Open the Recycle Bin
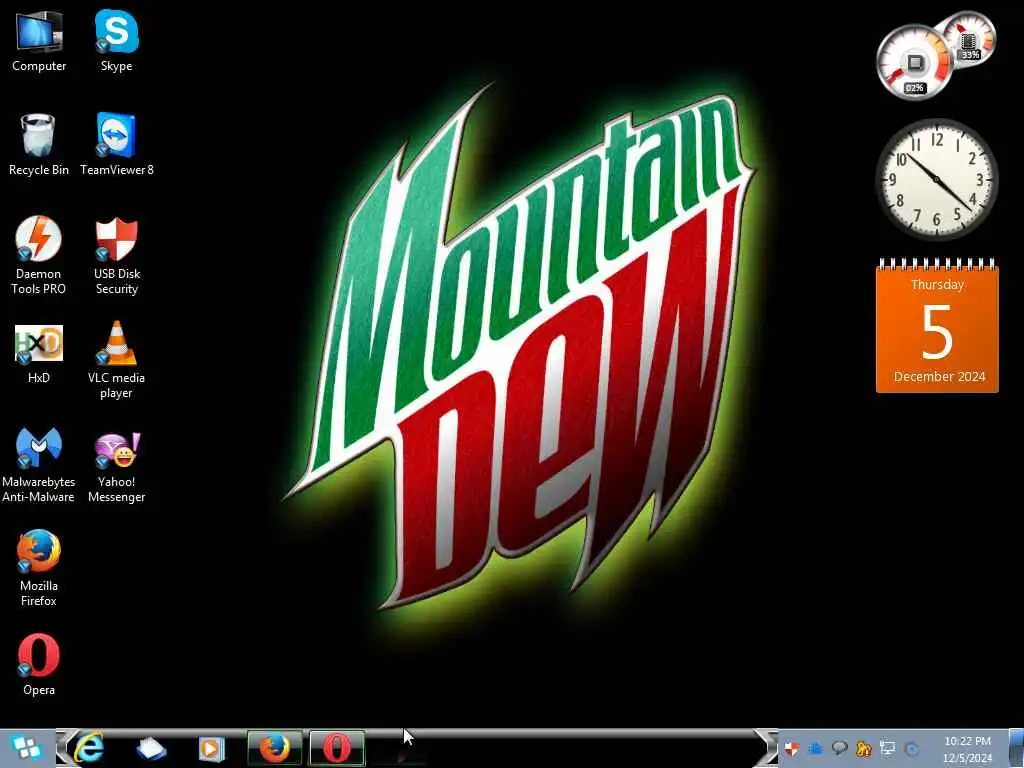 [39, 144]
